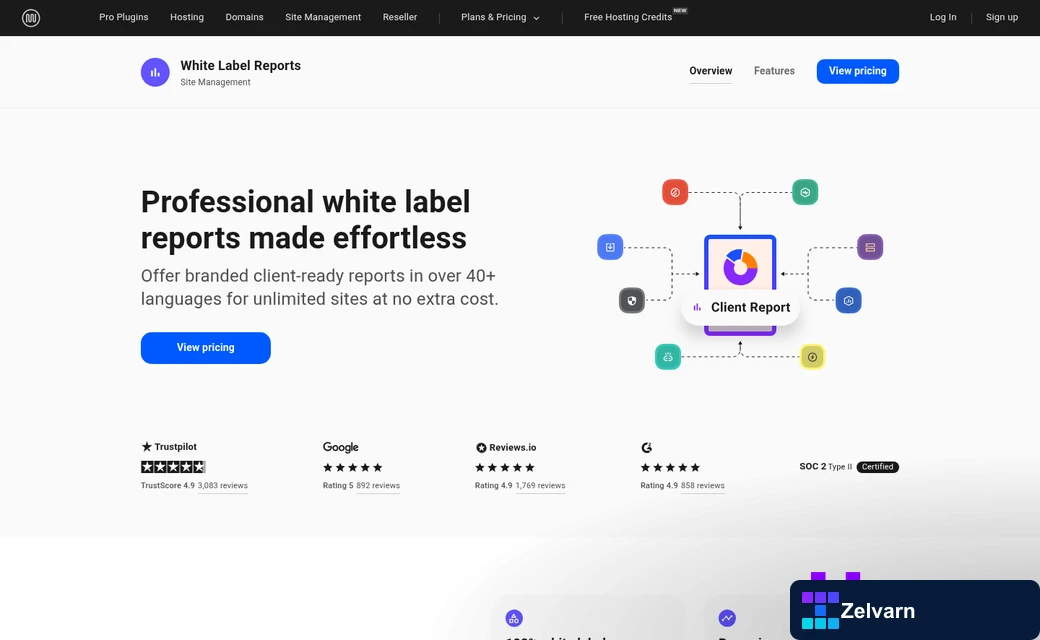Open Free Hosting Credits link
The height and width of the screenshot is (640, 1040).
click(x=628, y=17)
